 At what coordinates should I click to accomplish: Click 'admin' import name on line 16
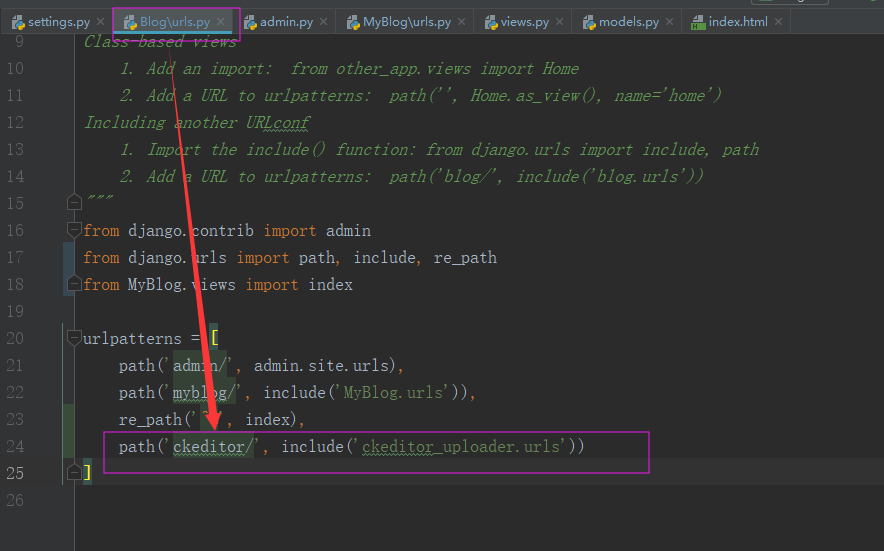[348, 231]
